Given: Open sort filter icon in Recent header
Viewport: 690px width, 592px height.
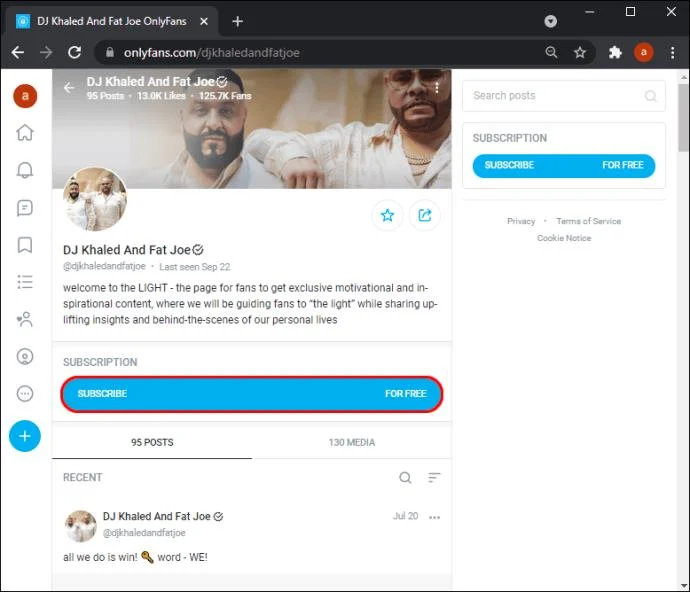Looking at the screenshot, I should coord(434,478).
